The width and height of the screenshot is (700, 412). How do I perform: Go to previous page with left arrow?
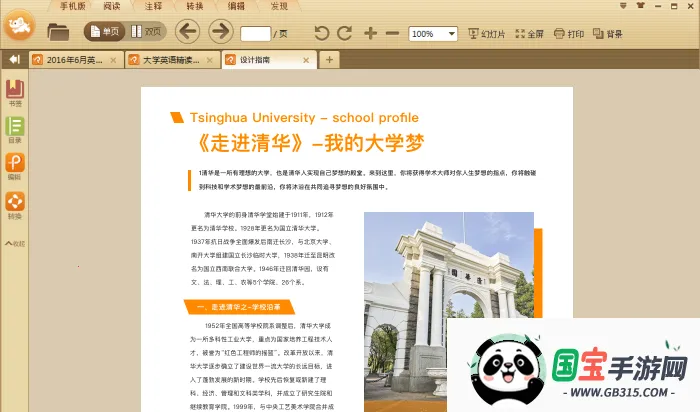pyautogui.click(x=187, y=32)
